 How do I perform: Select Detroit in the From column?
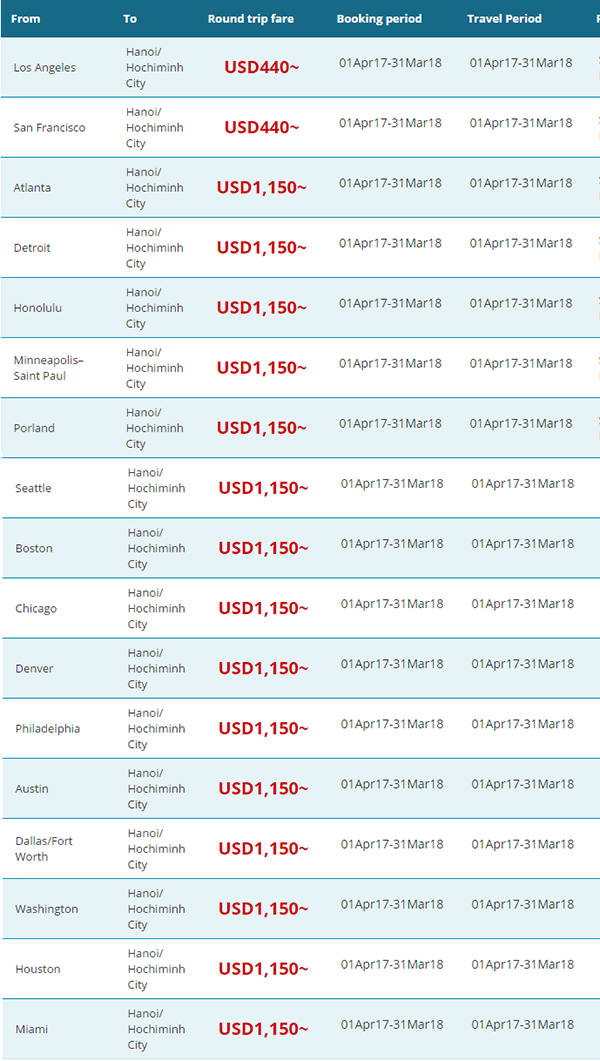click(x=32, y=248)
